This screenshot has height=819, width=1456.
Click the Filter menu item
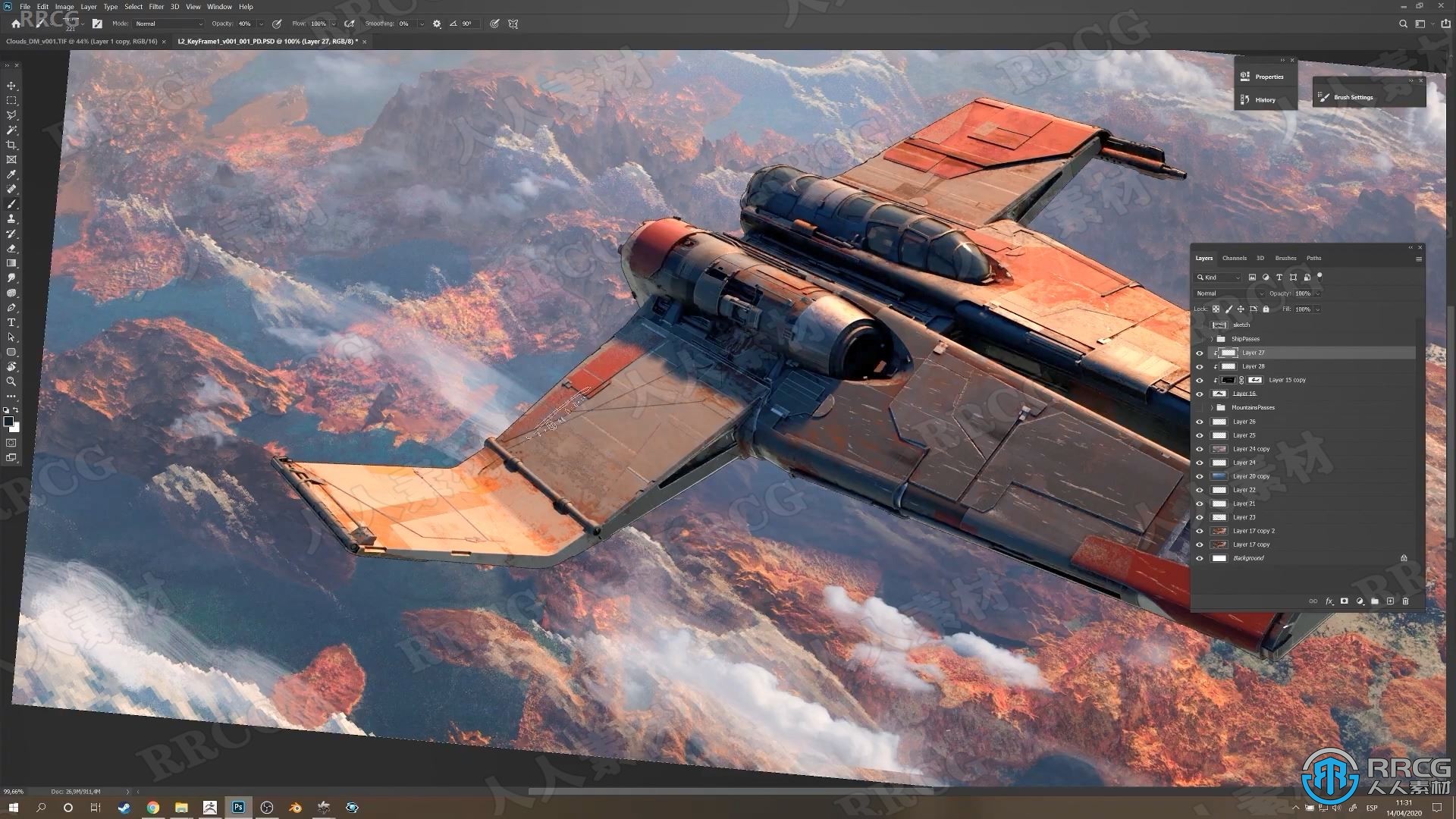pos(156,6)
